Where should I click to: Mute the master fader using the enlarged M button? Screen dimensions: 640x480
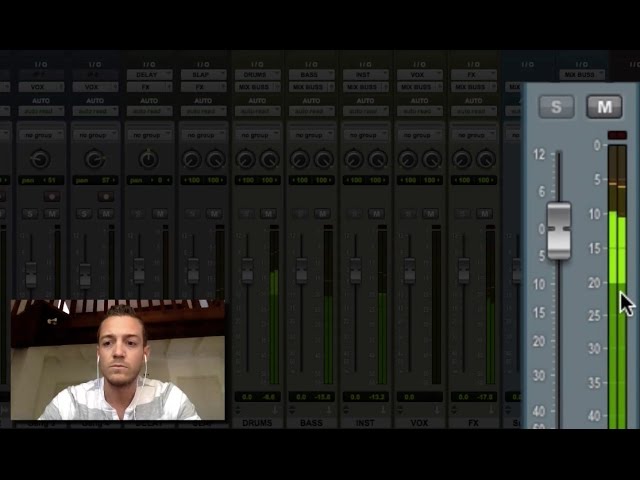pos(604,107)
